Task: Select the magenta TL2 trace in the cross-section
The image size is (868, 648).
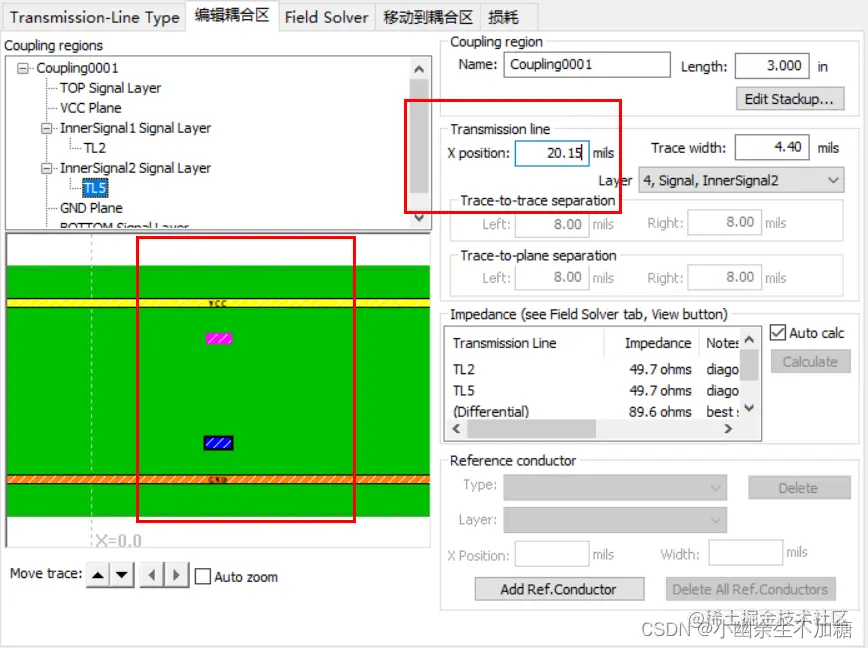Action: coord(219,338)
